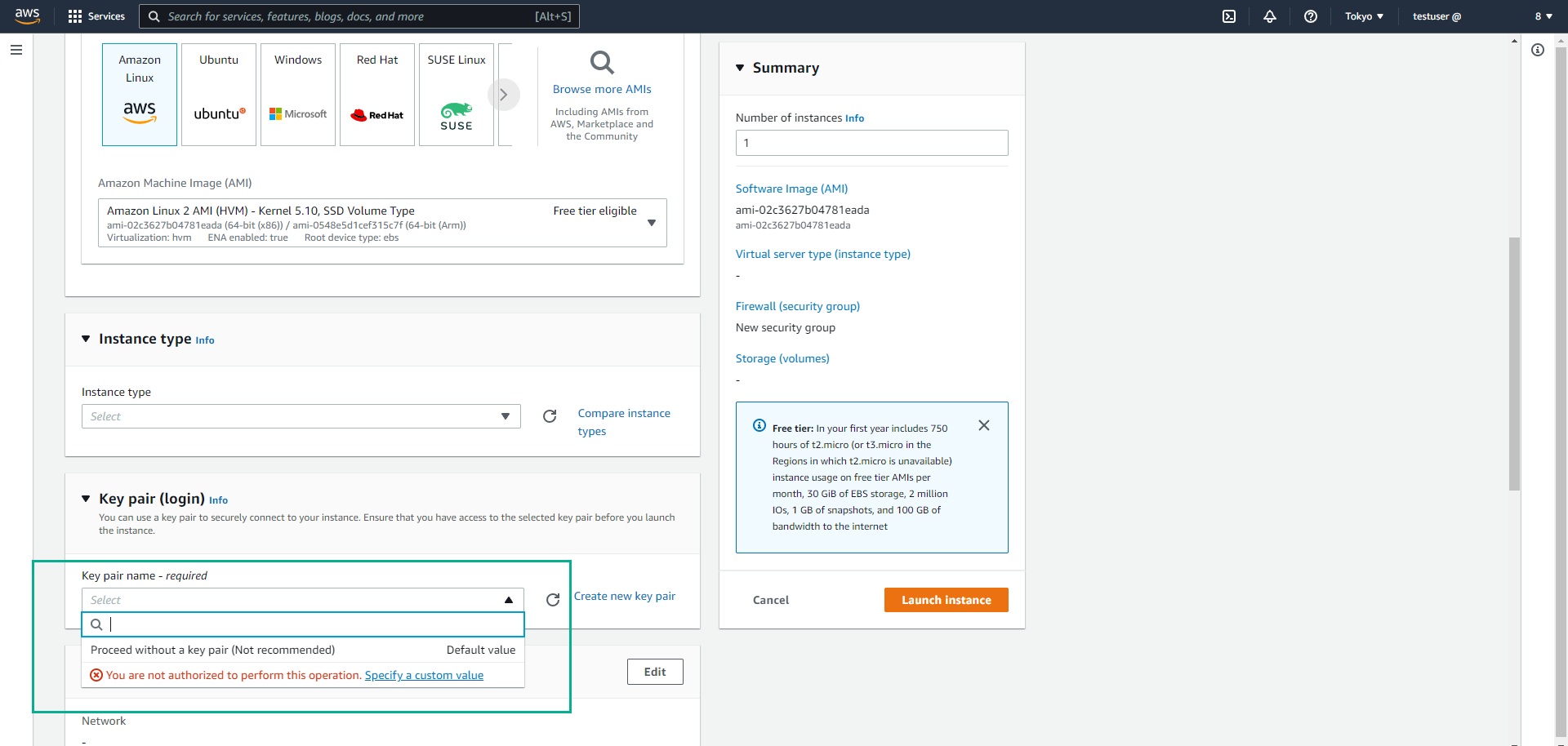Open Compare instance types link

click(624, 422)
